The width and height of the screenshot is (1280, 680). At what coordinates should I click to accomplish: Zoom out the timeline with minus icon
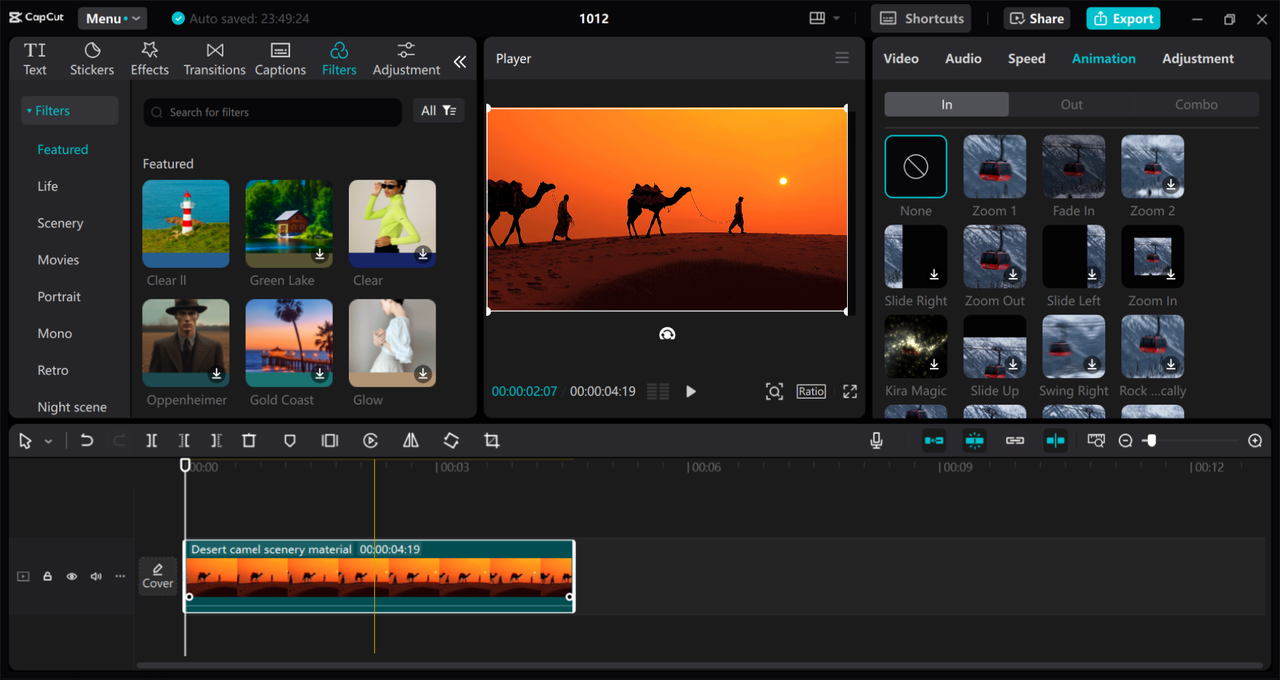(1125, 441)
